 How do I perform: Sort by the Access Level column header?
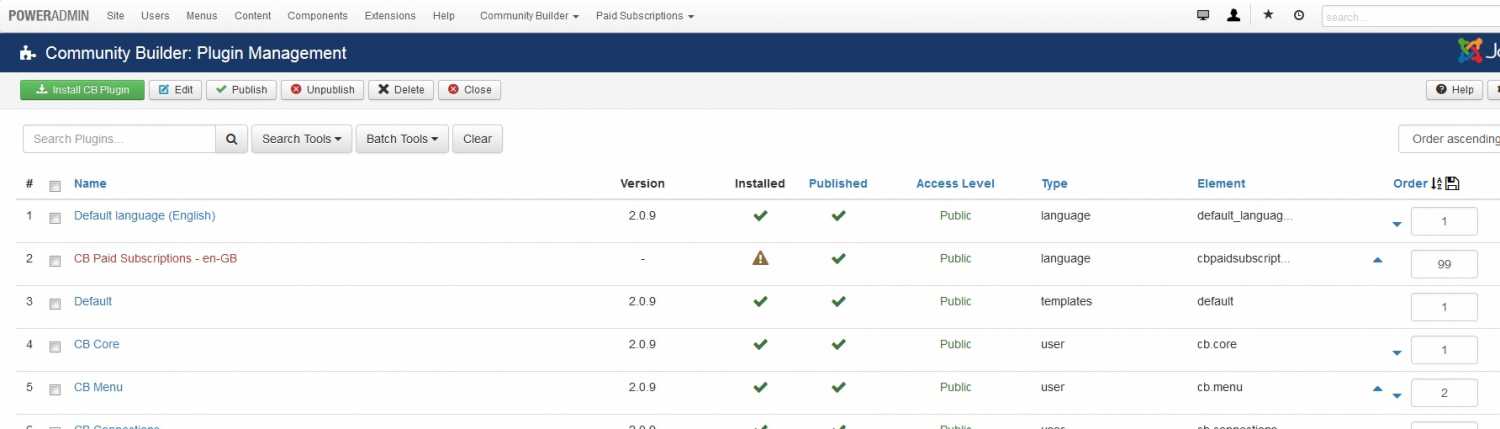[x=955, y=183]
